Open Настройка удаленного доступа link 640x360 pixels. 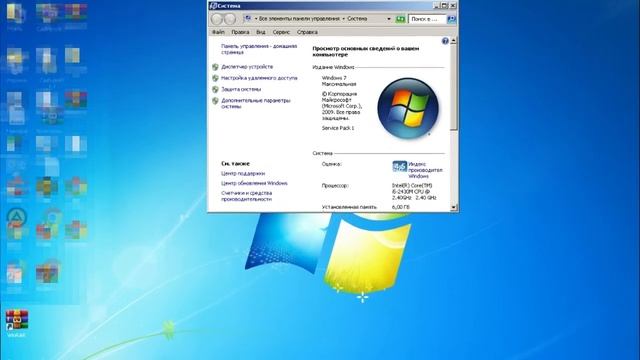click(x=259, y=78)
